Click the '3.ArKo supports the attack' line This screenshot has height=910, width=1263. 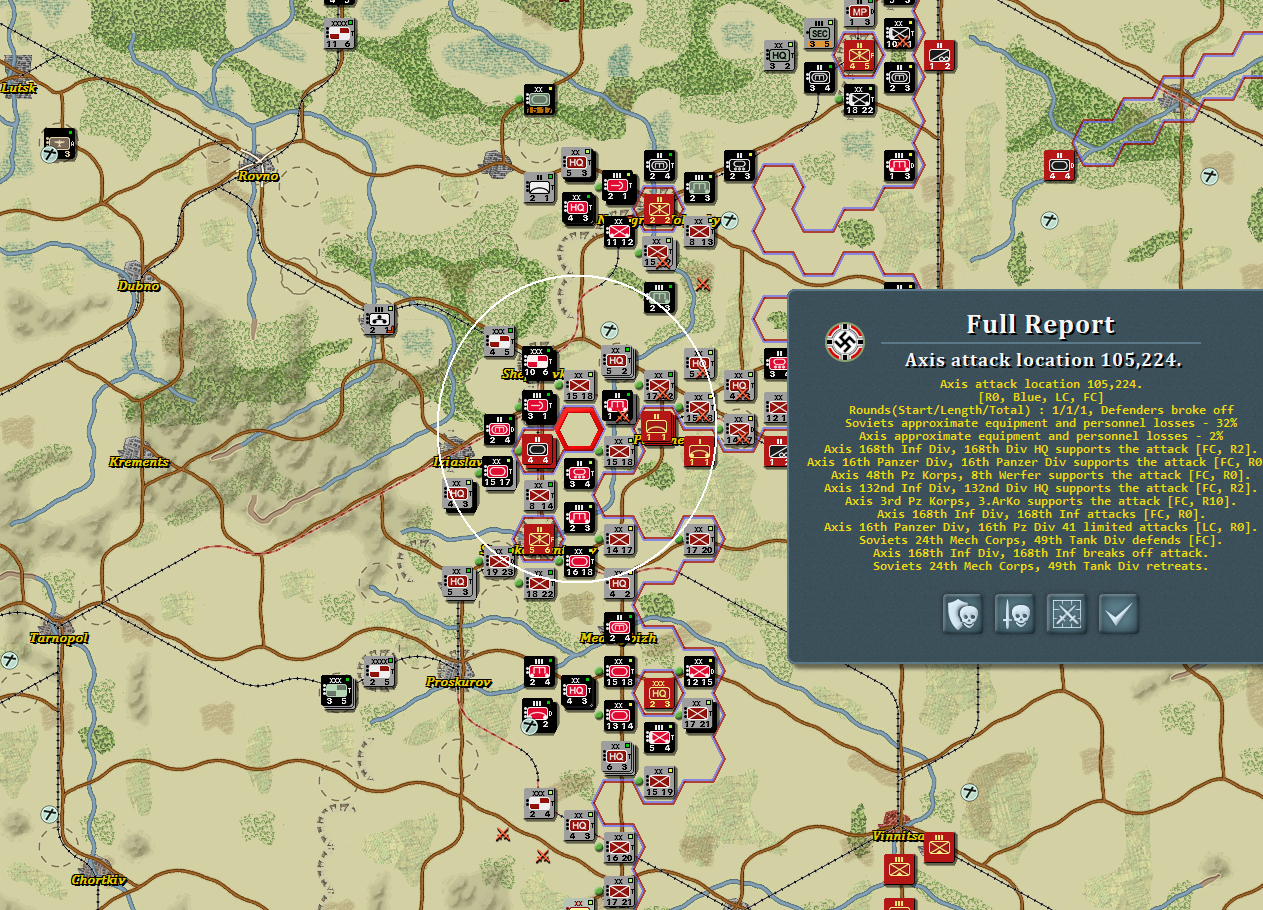click(x=1041, y=501)
